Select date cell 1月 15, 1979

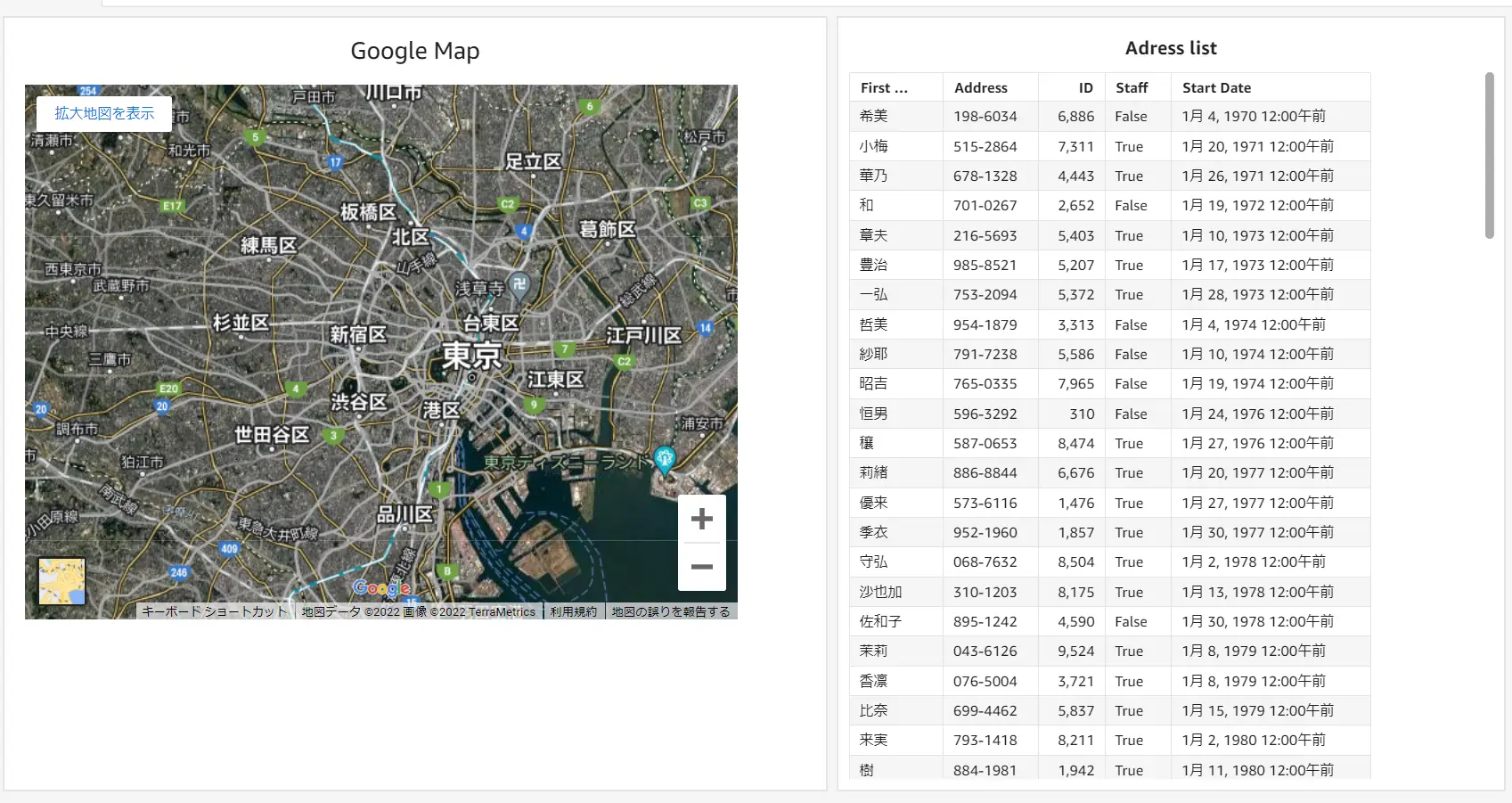[x=1271, y=710]
